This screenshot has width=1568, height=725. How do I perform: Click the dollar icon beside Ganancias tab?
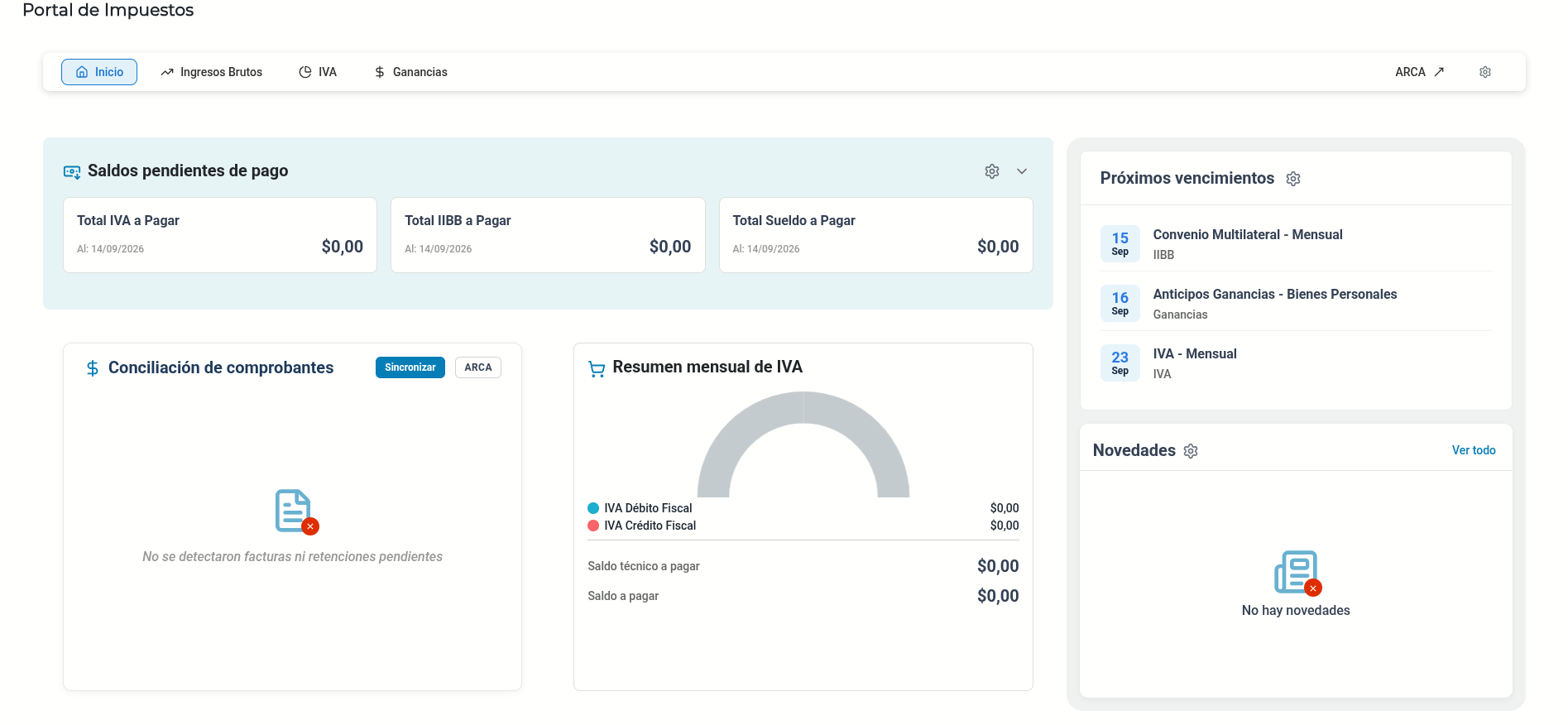tap(380, 72)
